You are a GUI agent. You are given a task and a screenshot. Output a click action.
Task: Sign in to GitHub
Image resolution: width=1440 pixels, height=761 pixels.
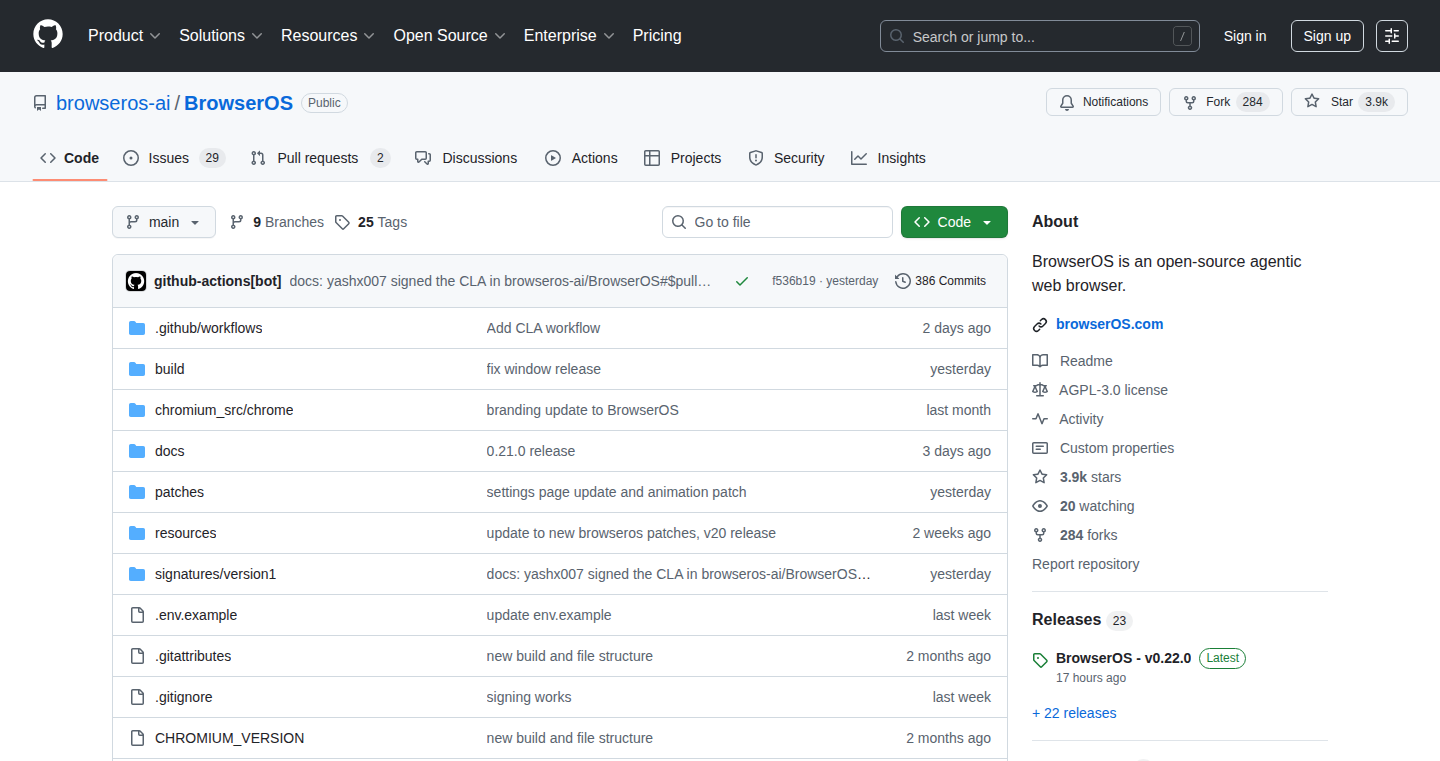[1245, 36]
